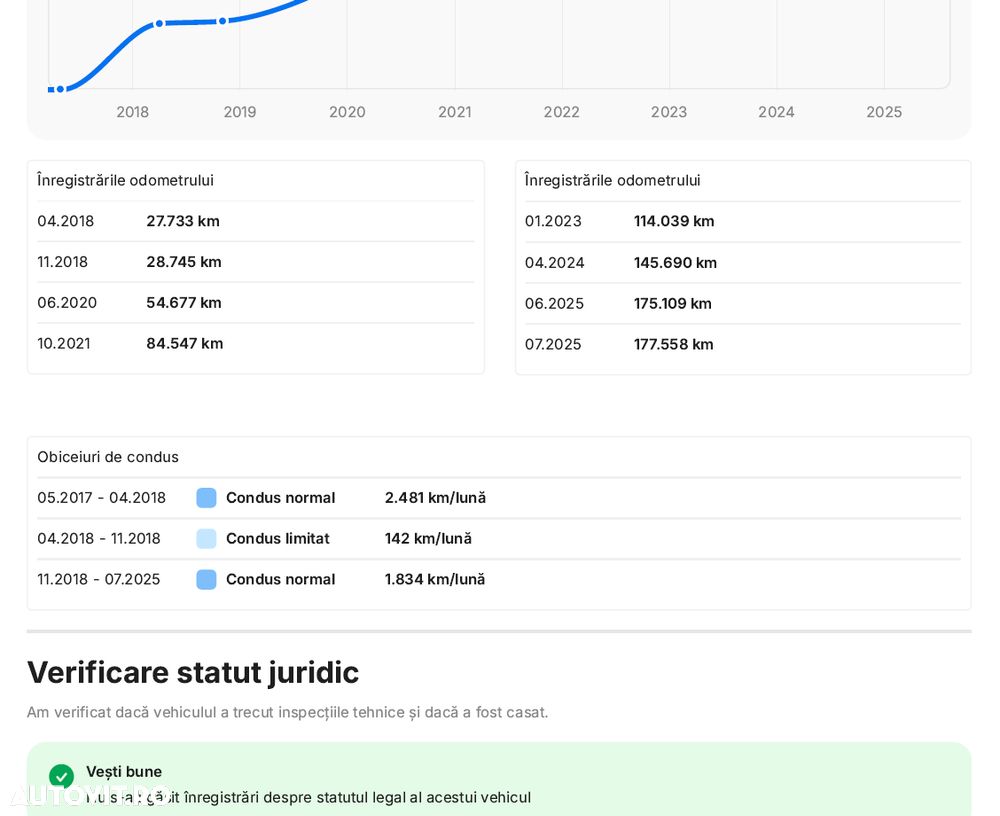Select the 10.2021 reading of 84.547 km
1000x816 pixels.
click(x=184, y=343)
